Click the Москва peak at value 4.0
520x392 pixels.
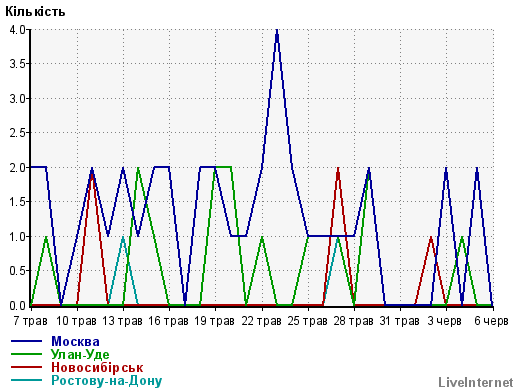pyautogui.click(x=277, y=31)
